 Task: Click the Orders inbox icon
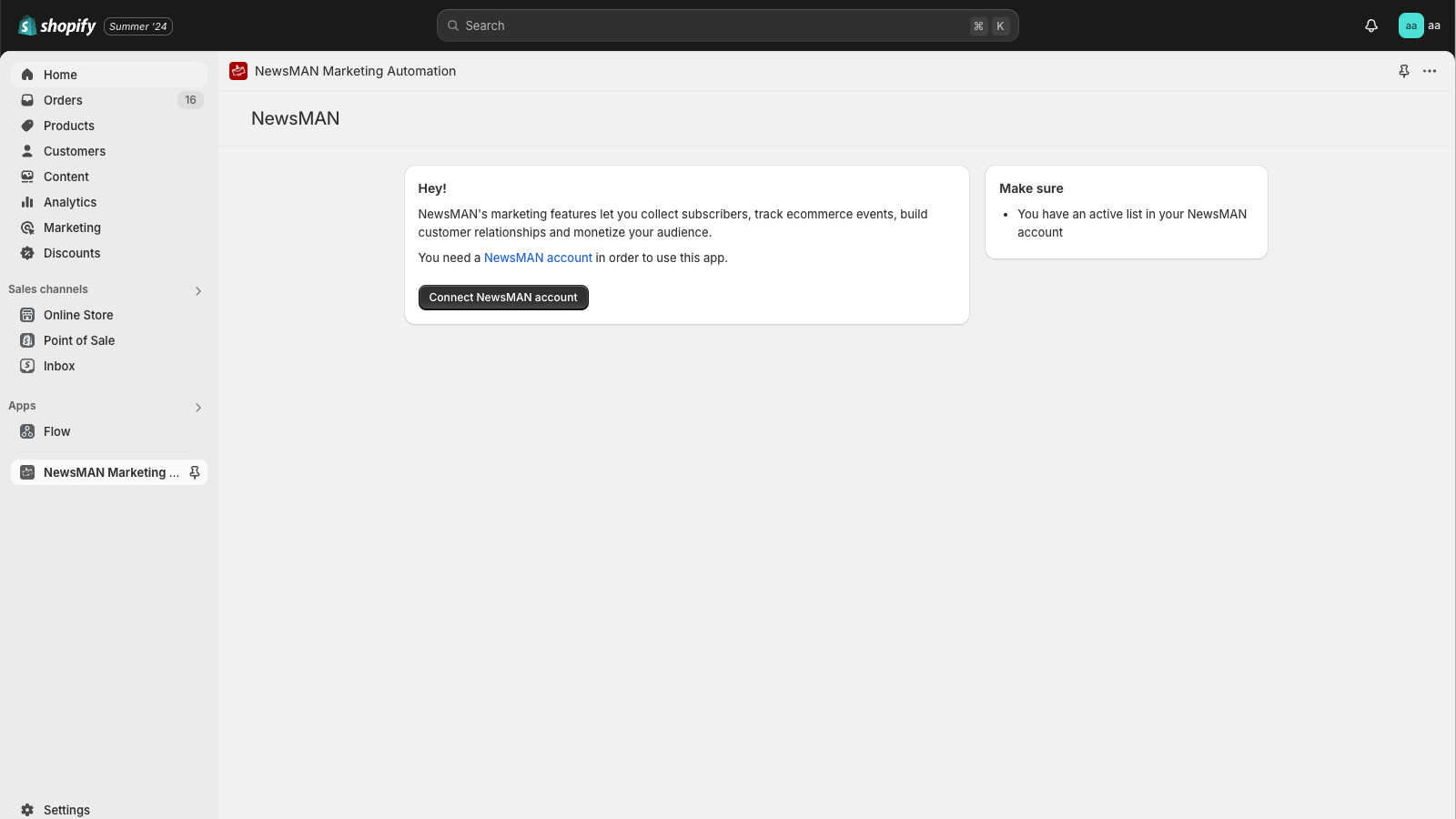tap(27, 100)
